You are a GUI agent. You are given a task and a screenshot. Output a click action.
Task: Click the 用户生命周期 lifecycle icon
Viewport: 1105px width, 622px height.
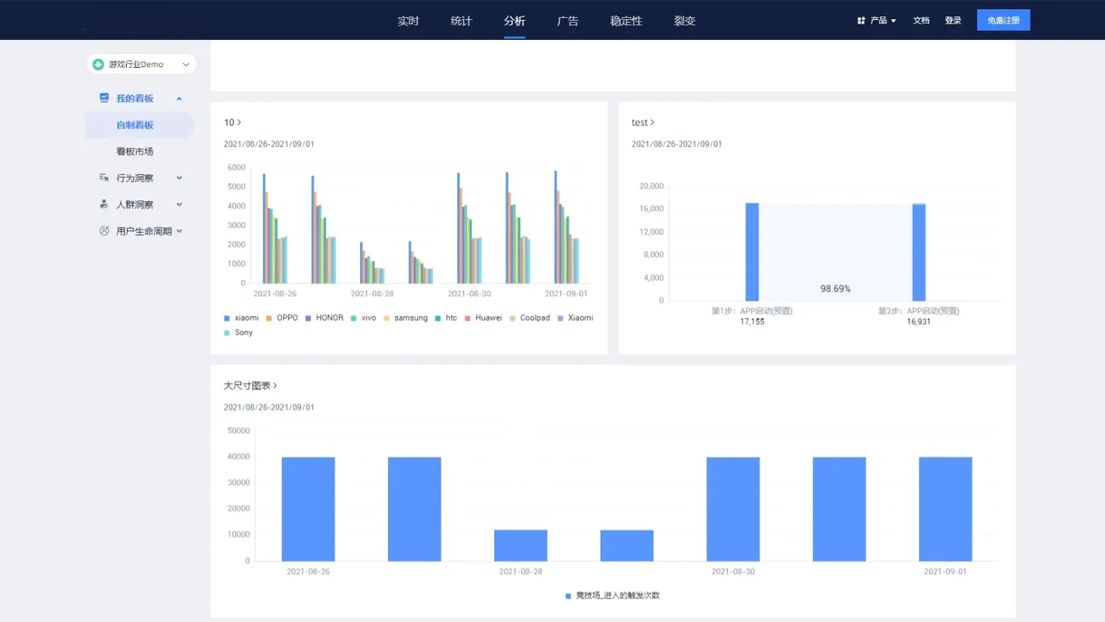104,231
